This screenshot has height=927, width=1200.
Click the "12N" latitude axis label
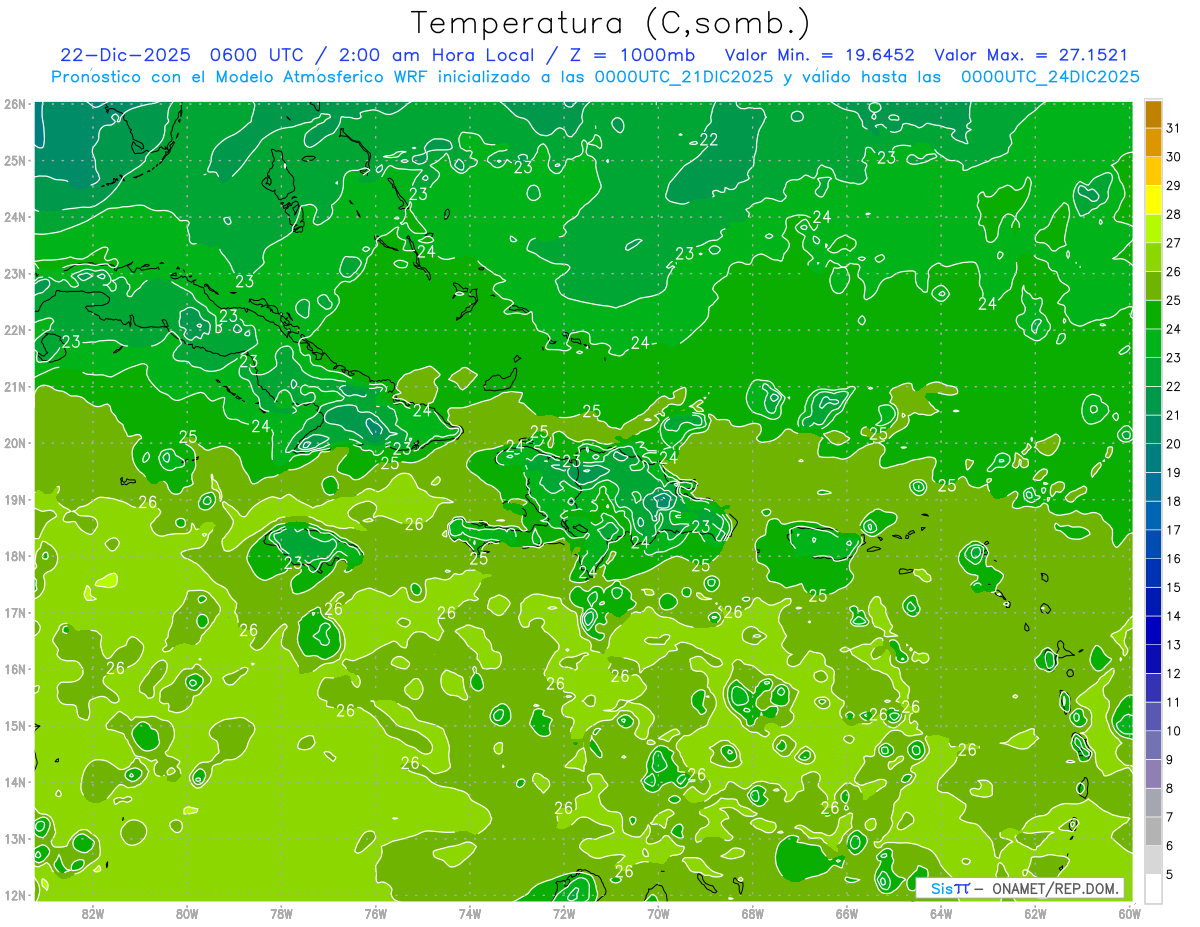14,895
